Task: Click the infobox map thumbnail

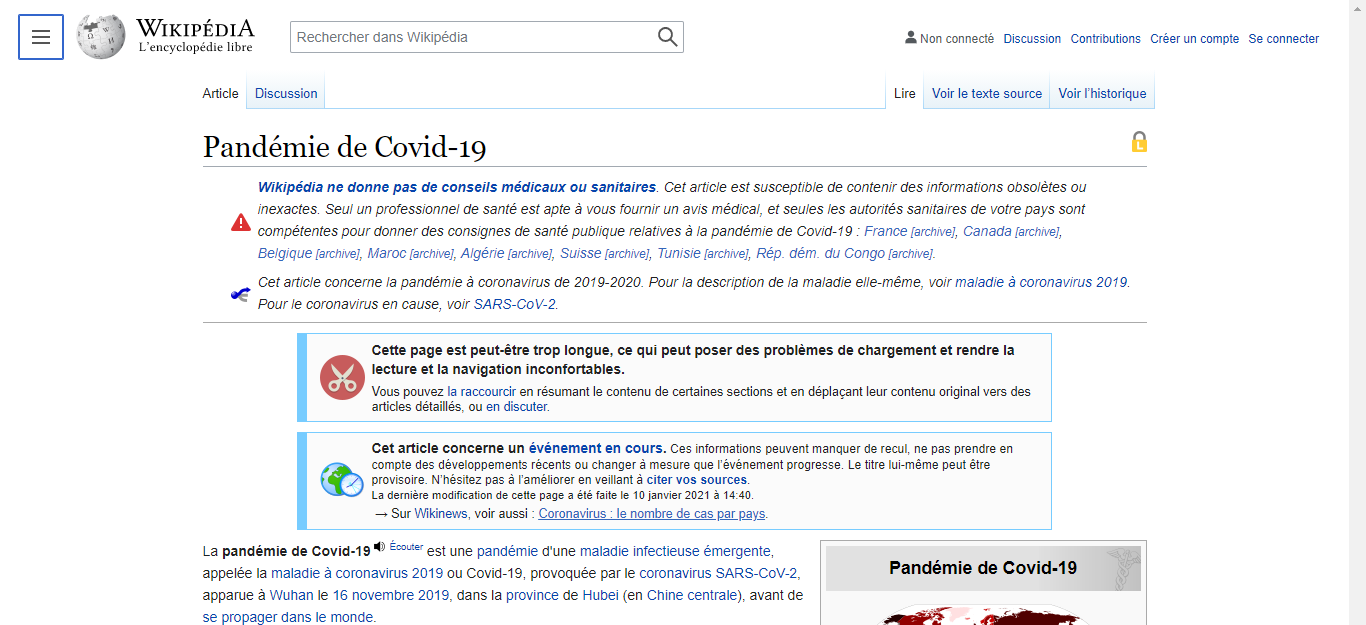Action: [x=982, y=614]
